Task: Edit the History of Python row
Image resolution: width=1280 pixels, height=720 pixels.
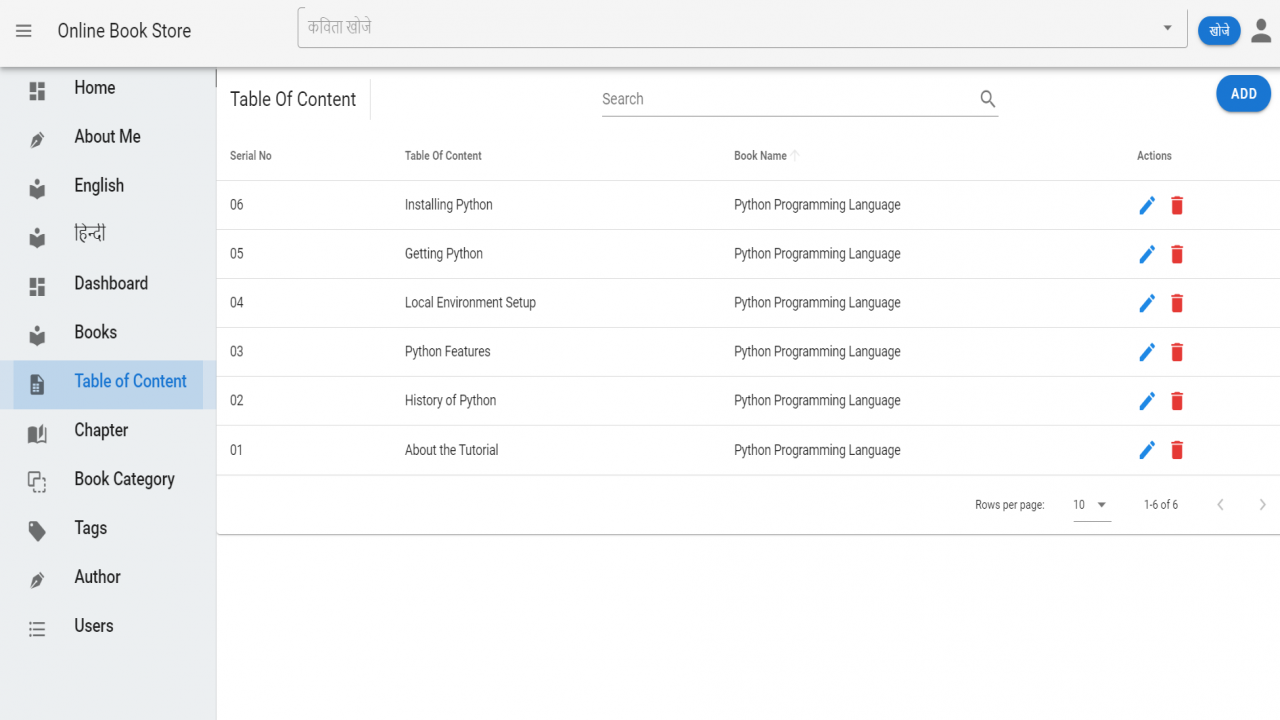Action: coord(1147,401)
